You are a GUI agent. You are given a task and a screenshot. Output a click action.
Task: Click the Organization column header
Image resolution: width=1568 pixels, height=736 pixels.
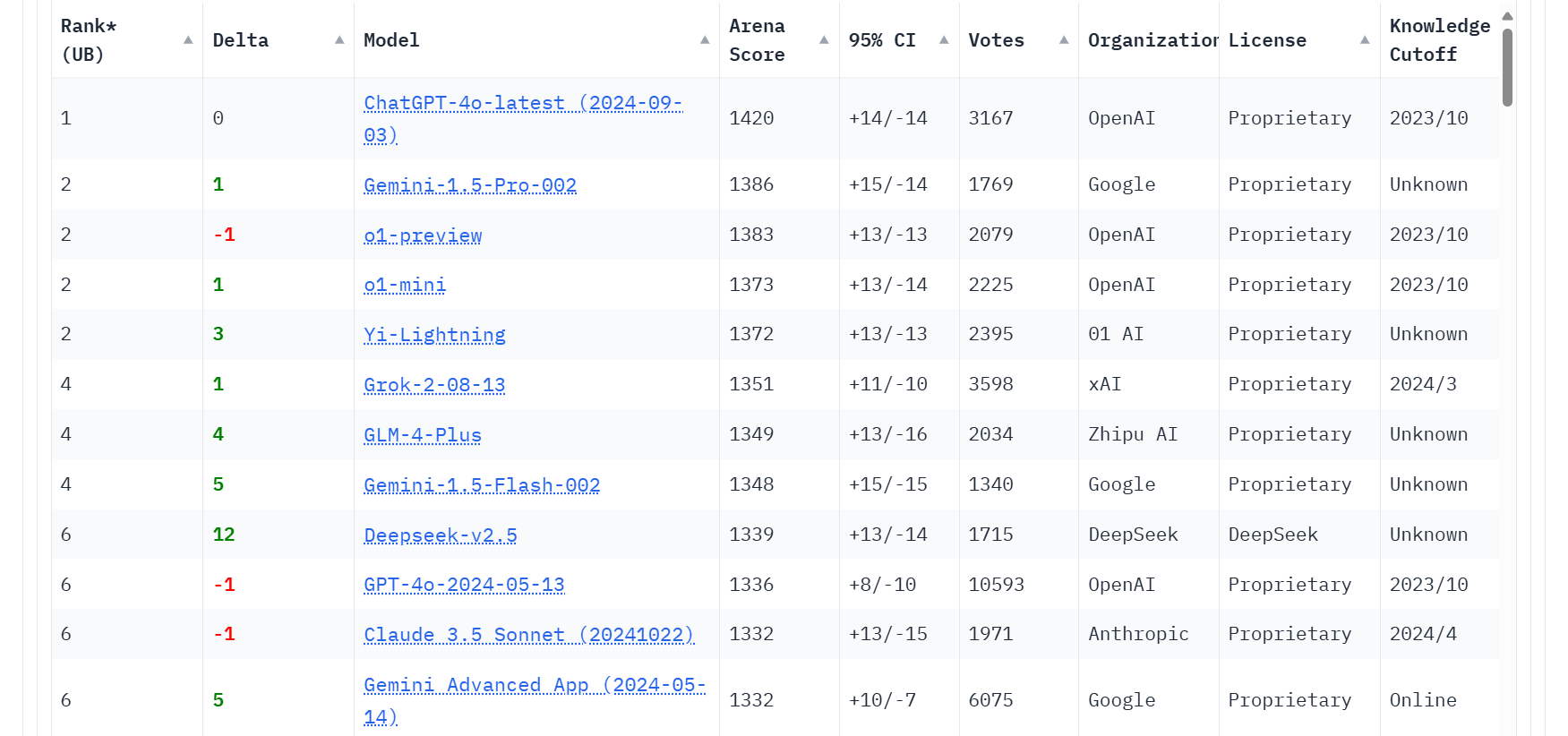click(x=1152, y=40)
